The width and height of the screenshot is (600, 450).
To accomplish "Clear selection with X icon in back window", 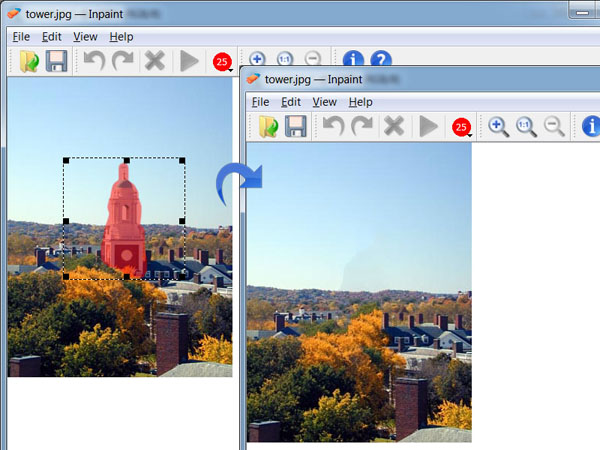I will coord(154,62).
